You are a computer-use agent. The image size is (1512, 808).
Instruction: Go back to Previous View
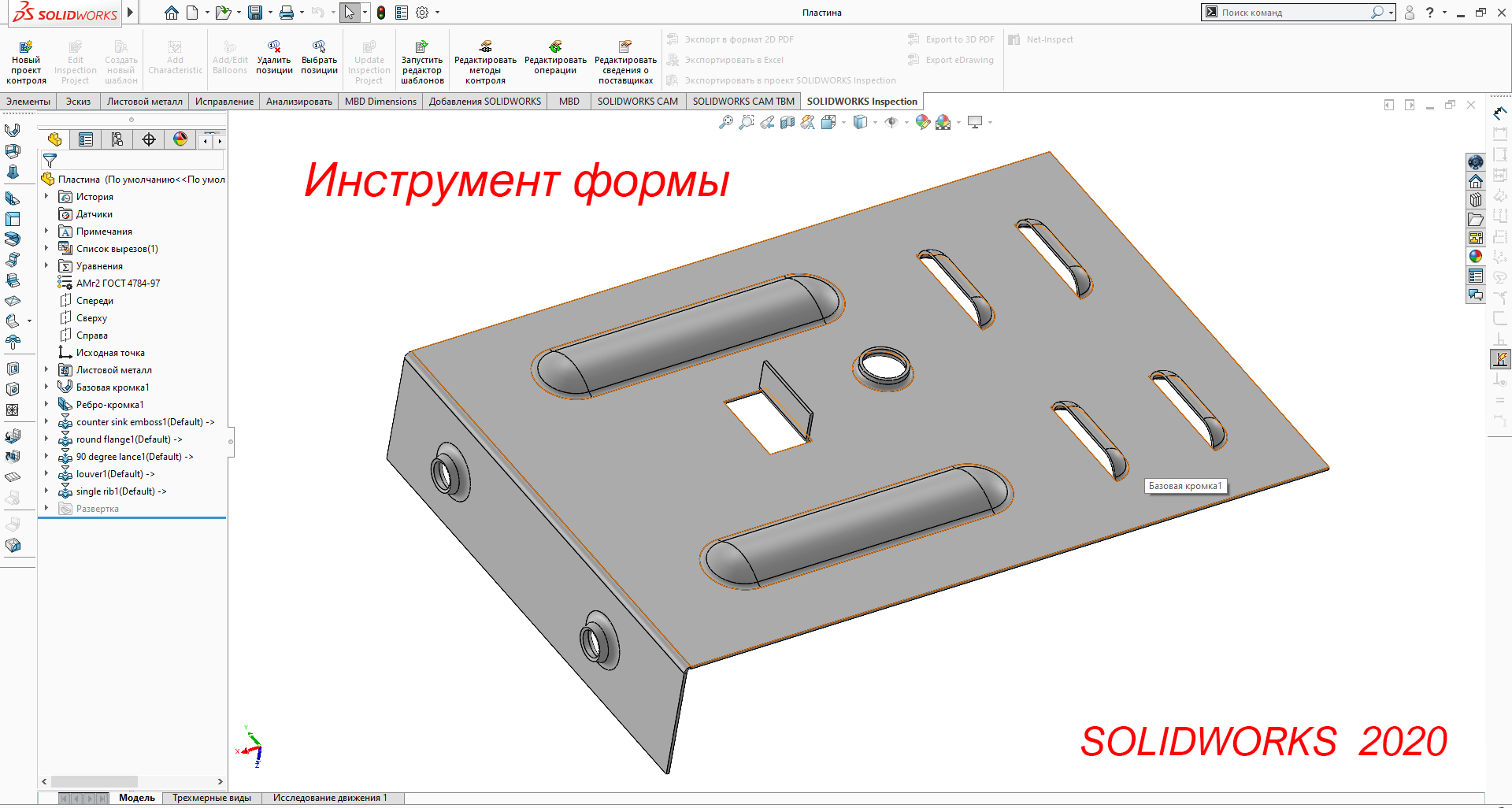pyautogui.click(x=766, y=122)
